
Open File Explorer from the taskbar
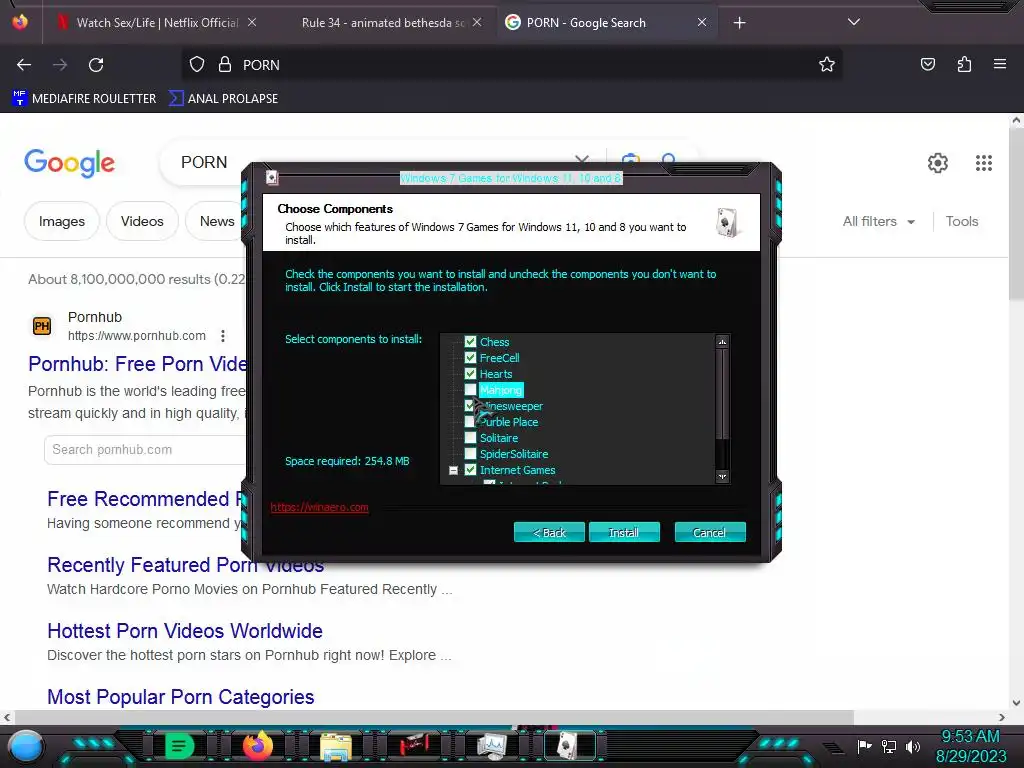pos(336,746)
